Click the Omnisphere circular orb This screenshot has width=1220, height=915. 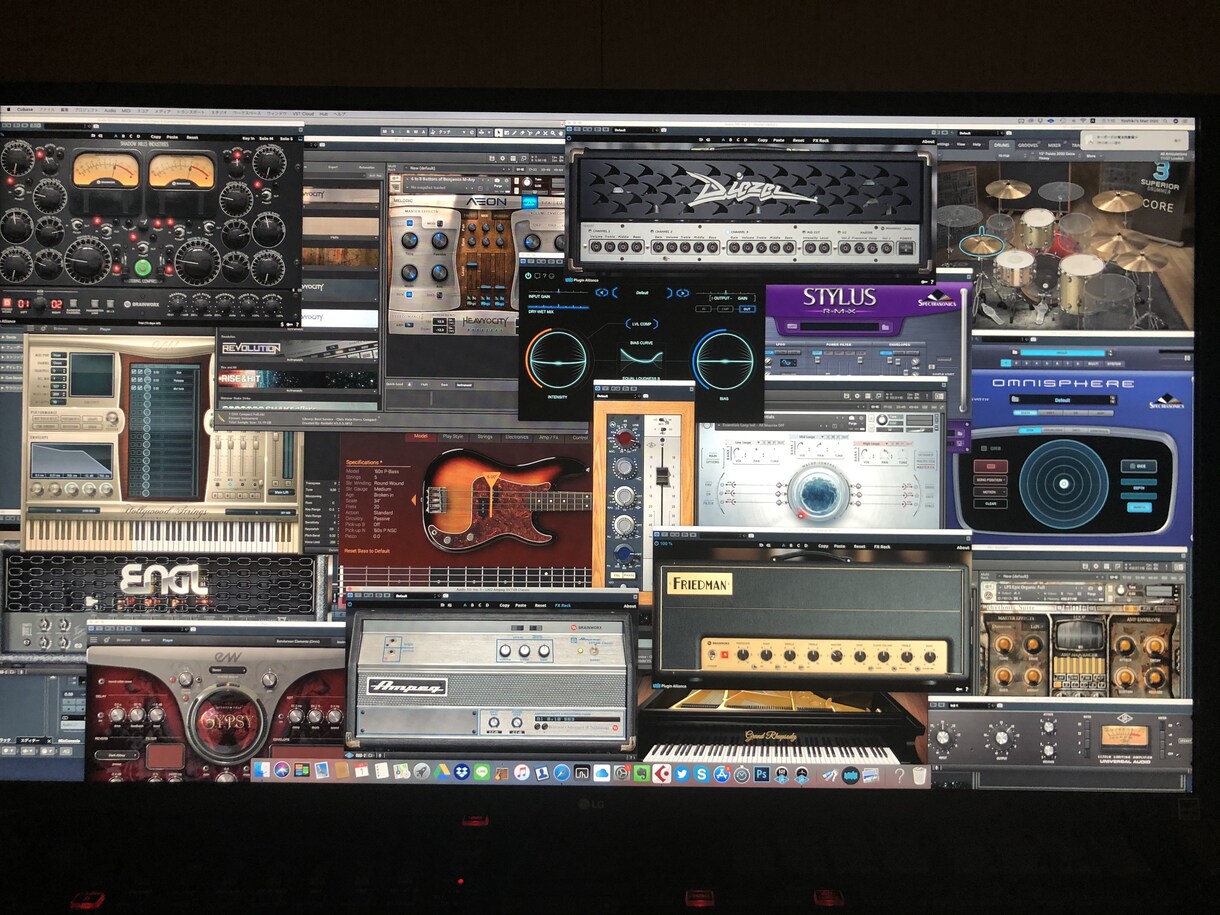tap(1063, 484)
